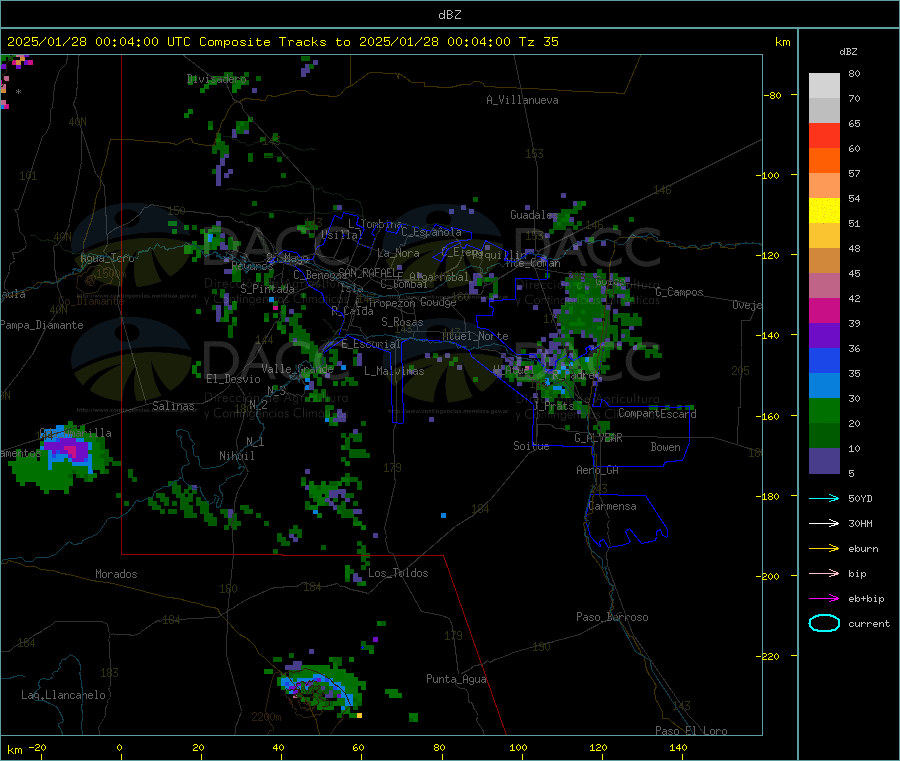Select the red 60 dBZ color swatch
This screenshot has width=900, height=761.
[824, 135]
